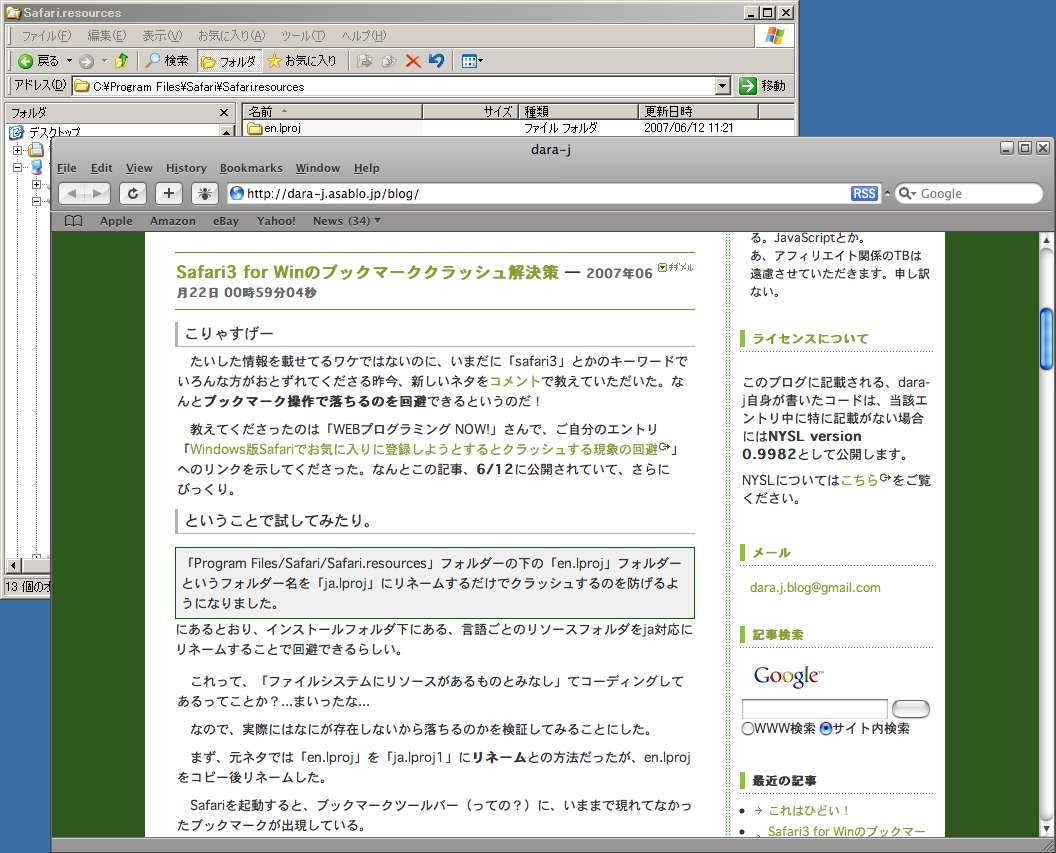Viewport: 1056px width, 853px height.
Task: Open the ヘルプ(H) menu in Explorer
Action: (x=364, y=36)
